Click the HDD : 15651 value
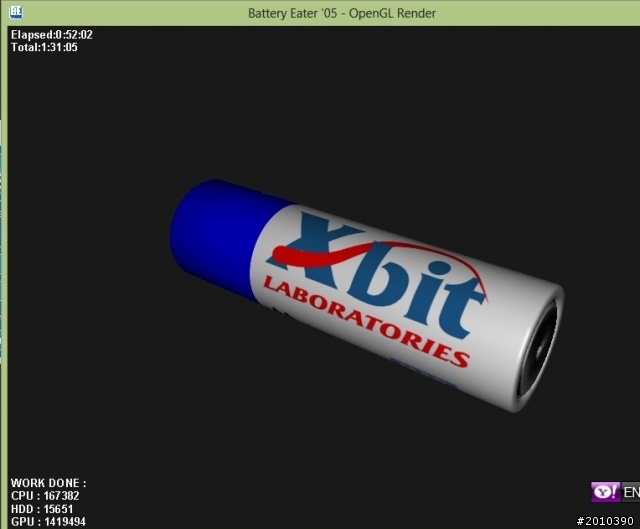Viewport: 640px width, 529px height. click(42, 509)
